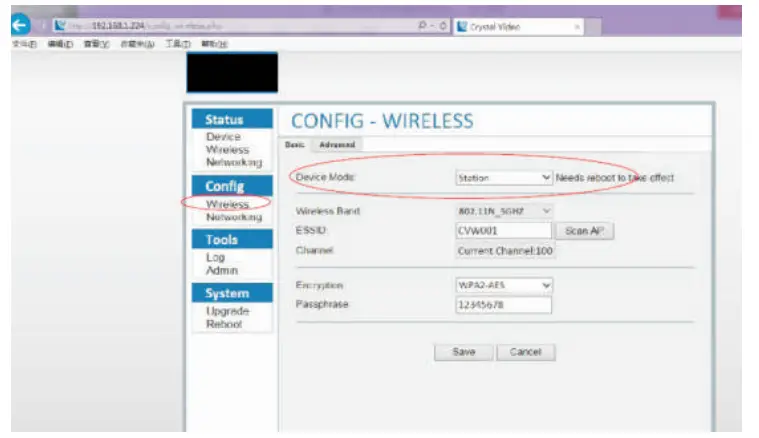Click the Device Mode label
The height and width of the screenshot is (438, 759).
[325, 177]
